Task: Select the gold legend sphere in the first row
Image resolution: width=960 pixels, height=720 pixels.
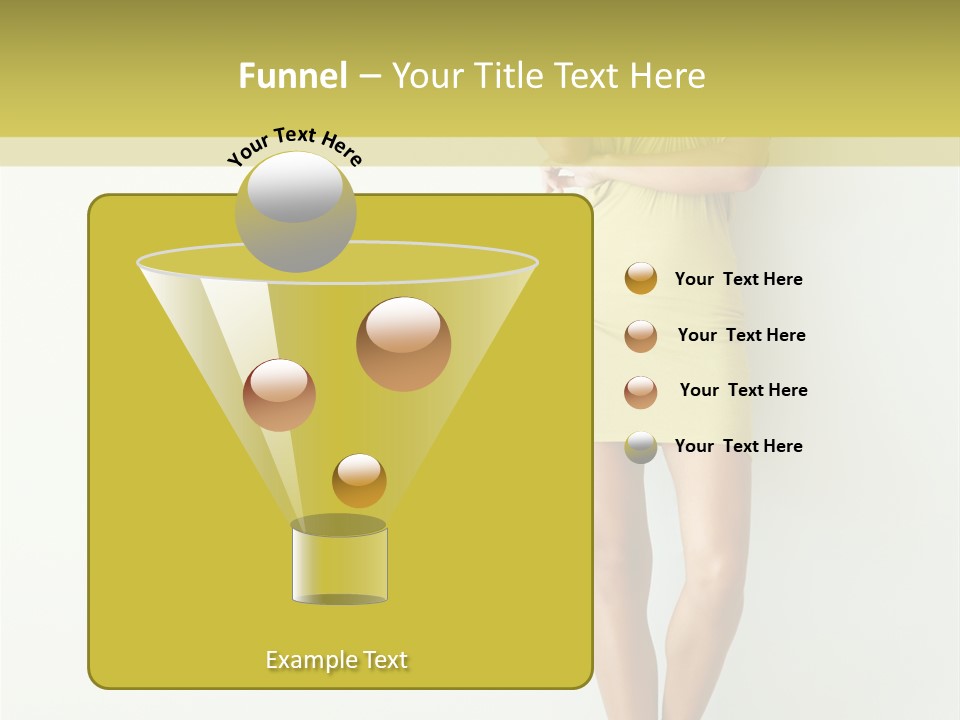Action: [x=640, y=279]
